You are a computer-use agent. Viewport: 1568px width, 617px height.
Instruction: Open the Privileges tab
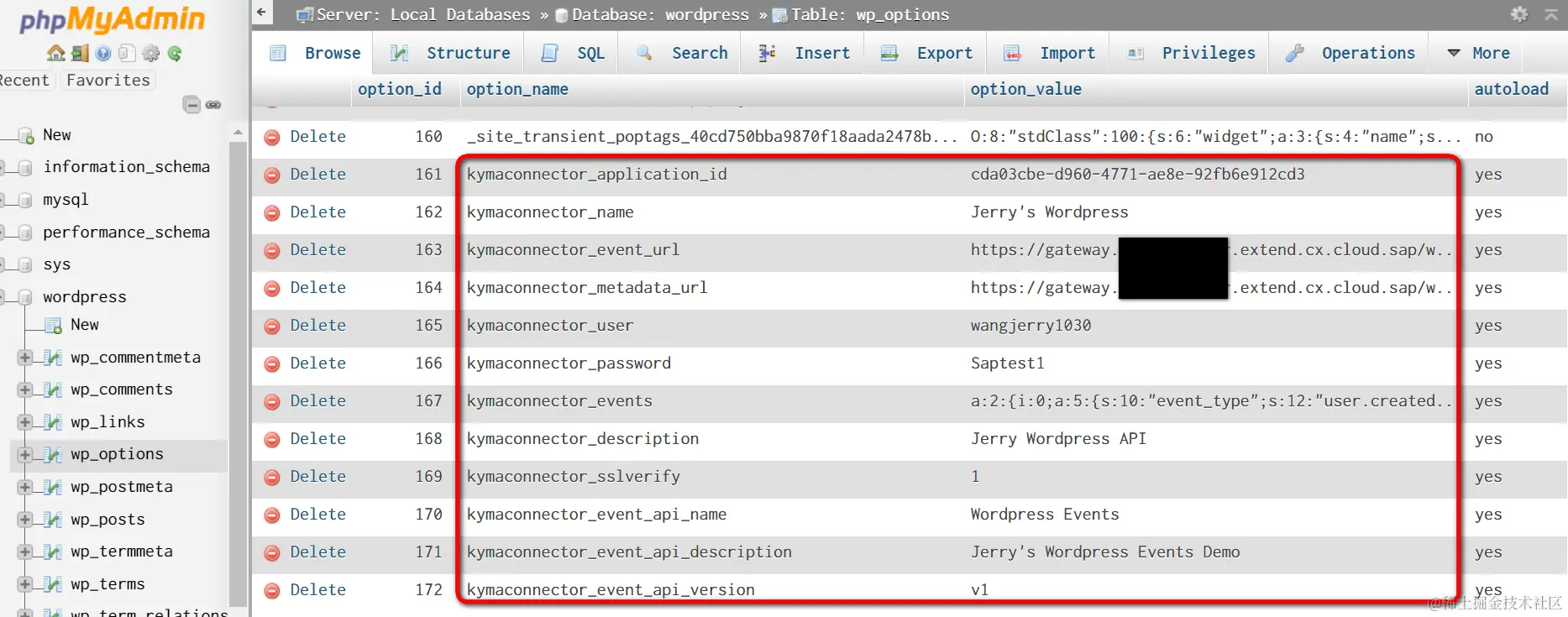pyautogui.click(x=1189, y=53)
